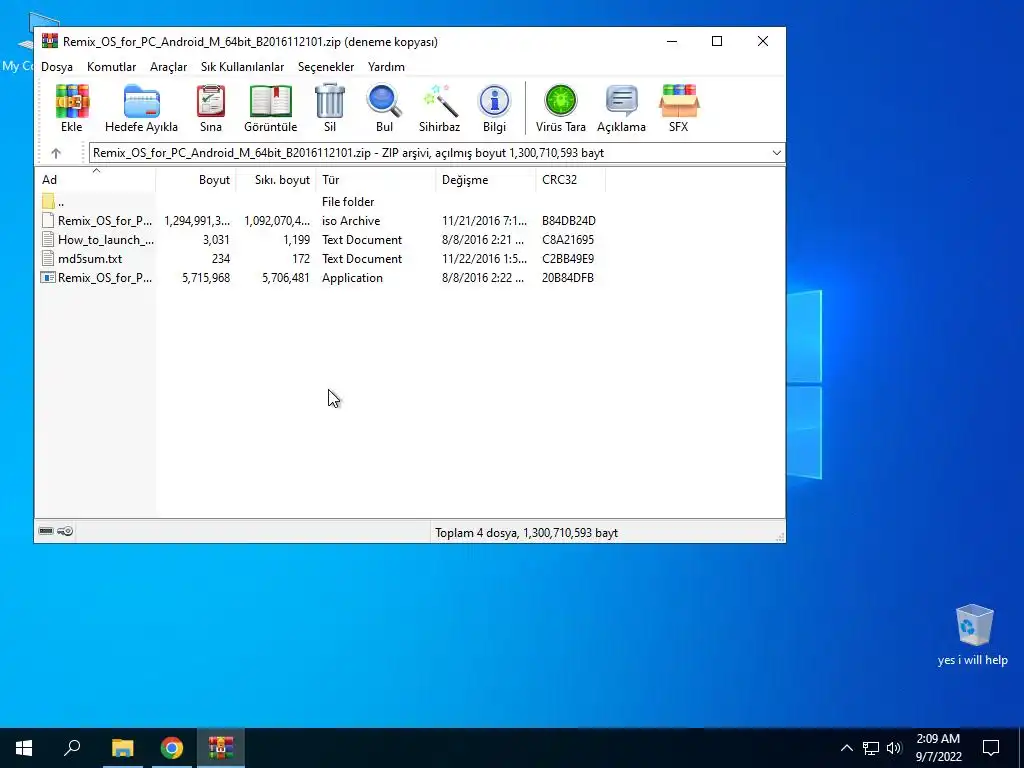Sort by the Boyut column header
Image resolution: width=1024 pixels, height=768 pixels.
[x=196, y=180]
